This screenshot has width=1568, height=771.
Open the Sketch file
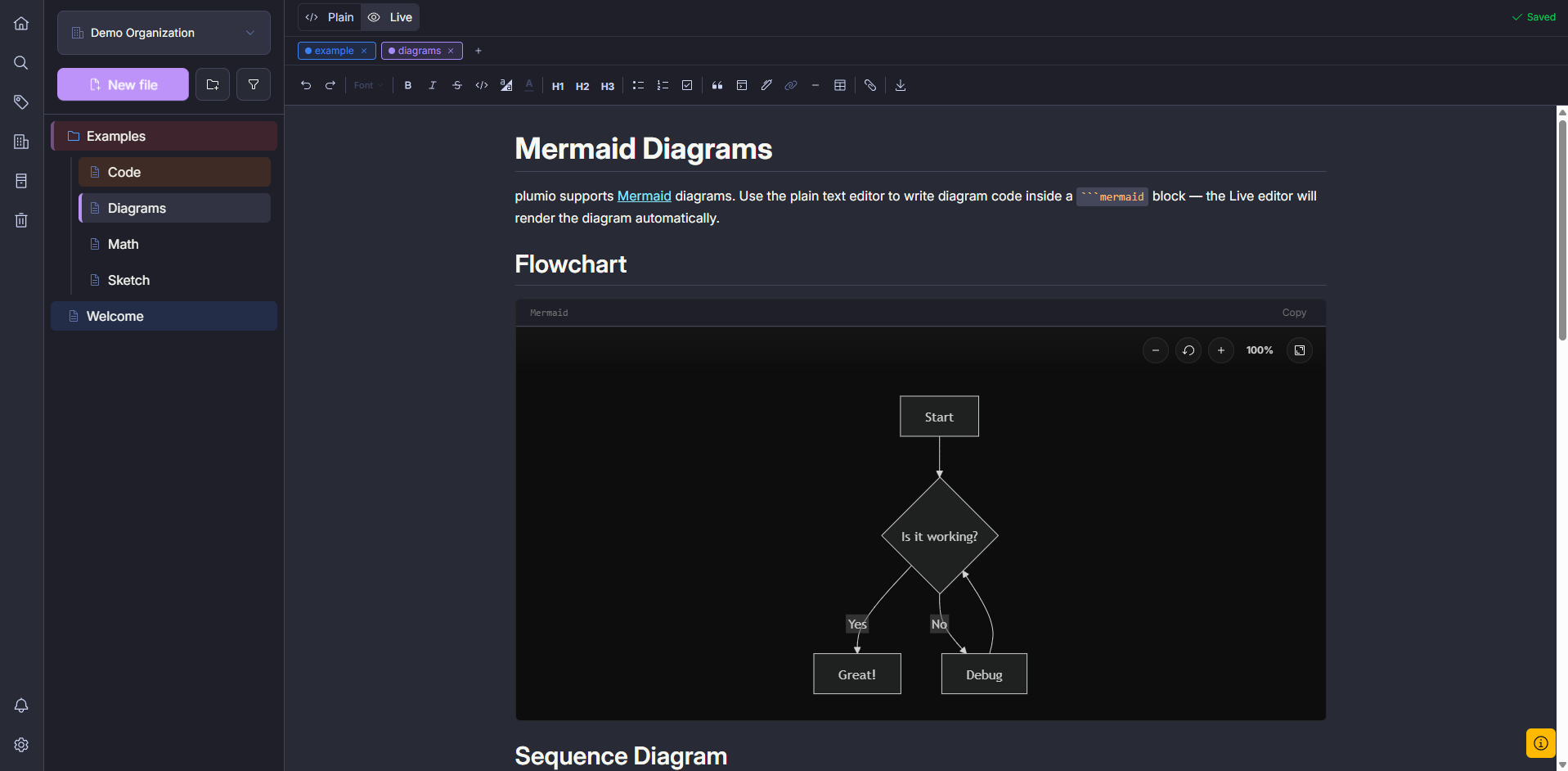[x=174, y=280]
